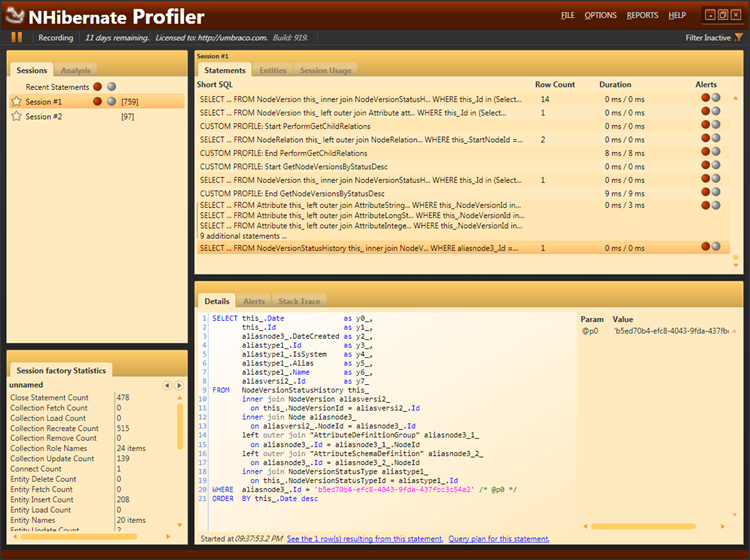Screen dimensions: 750x560
Task: Select the NodeVersionStatusHistory statement row
Action: [463, 248]
